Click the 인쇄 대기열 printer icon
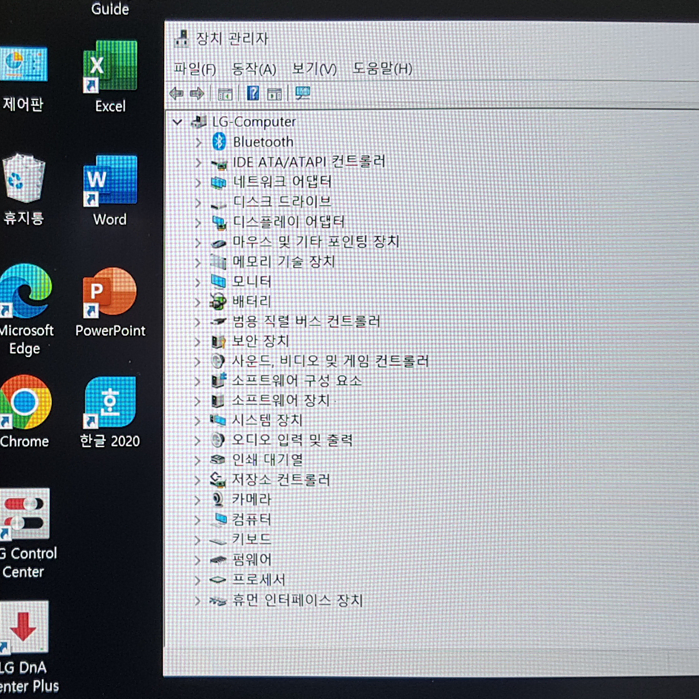The width and height of the screenshot is (699, 699). pos(218,460)
